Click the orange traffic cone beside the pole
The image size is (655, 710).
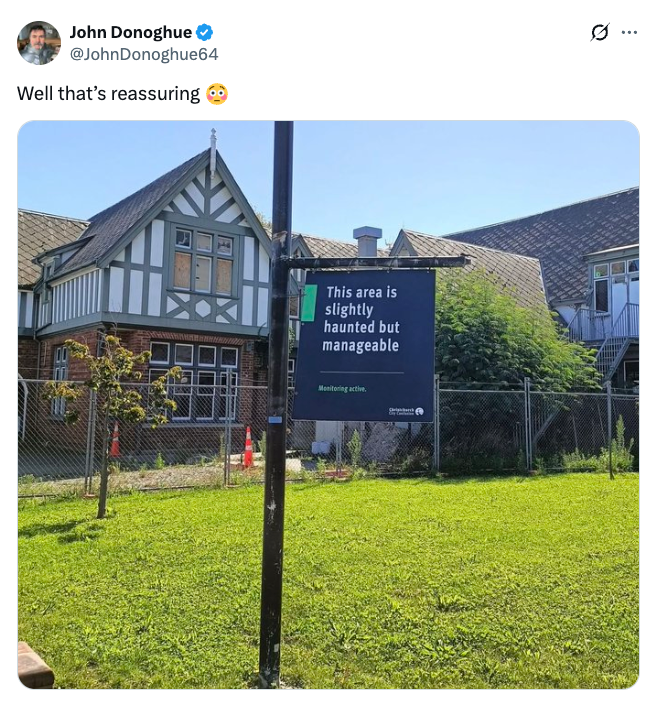pos(248,447)
